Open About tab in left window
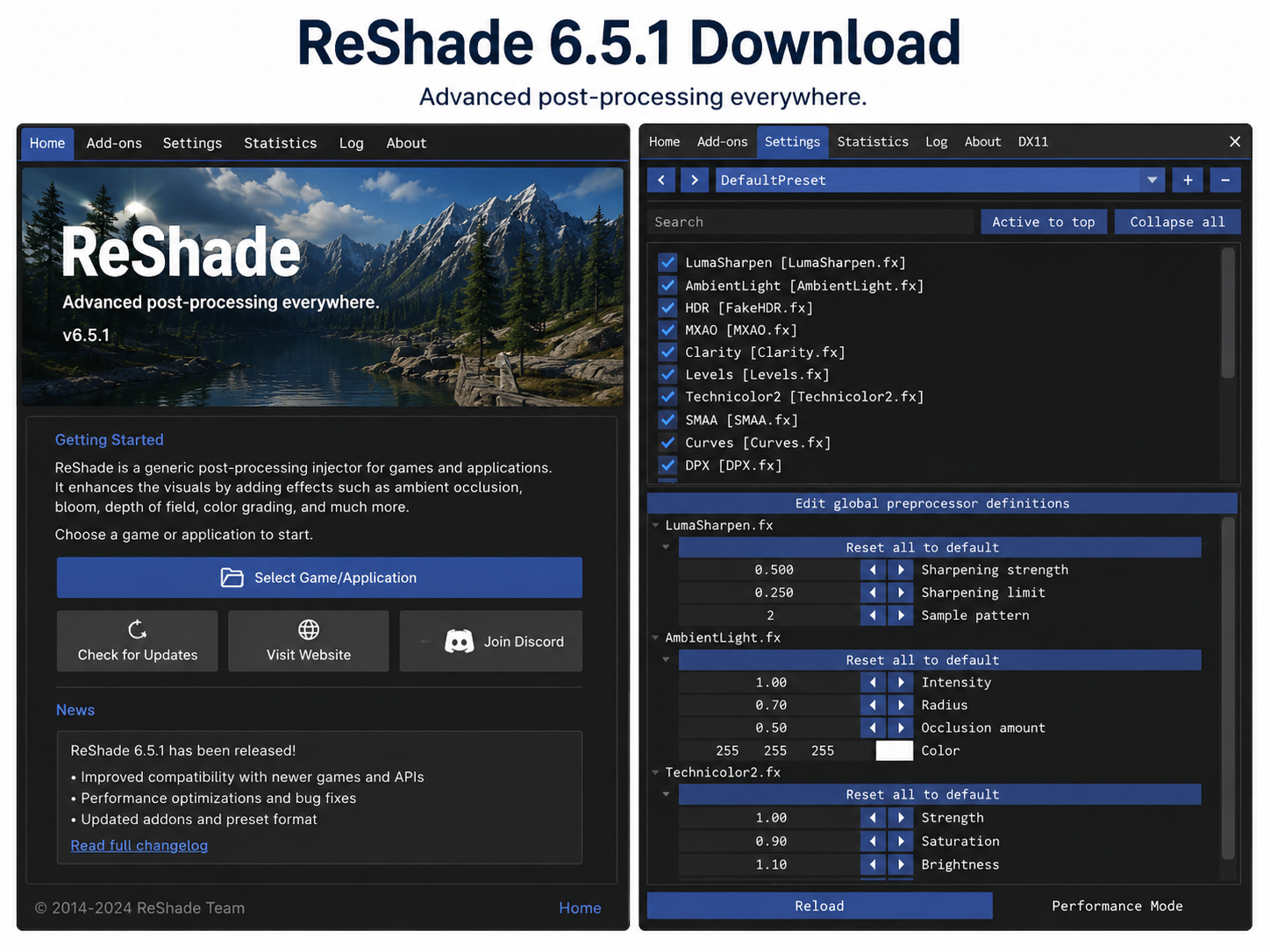 click(406, 143)
